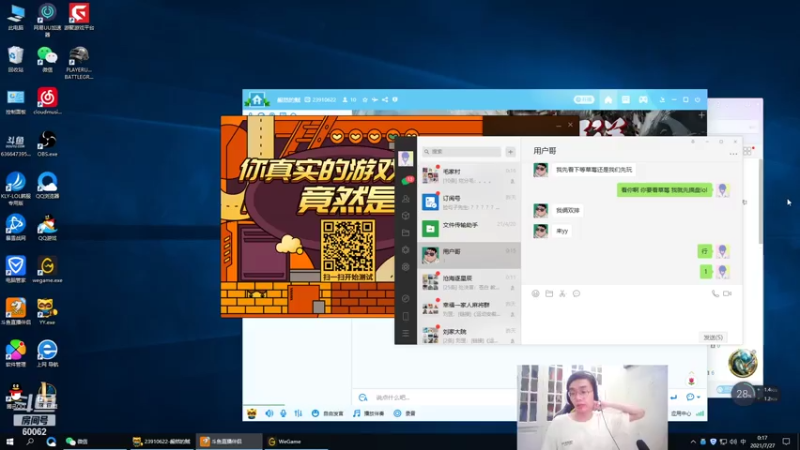Viewport: 800px width, 450px height.
Task: Open YY.exe desktop shortcut
Action: pyautogui.click(x=47, y=312)
